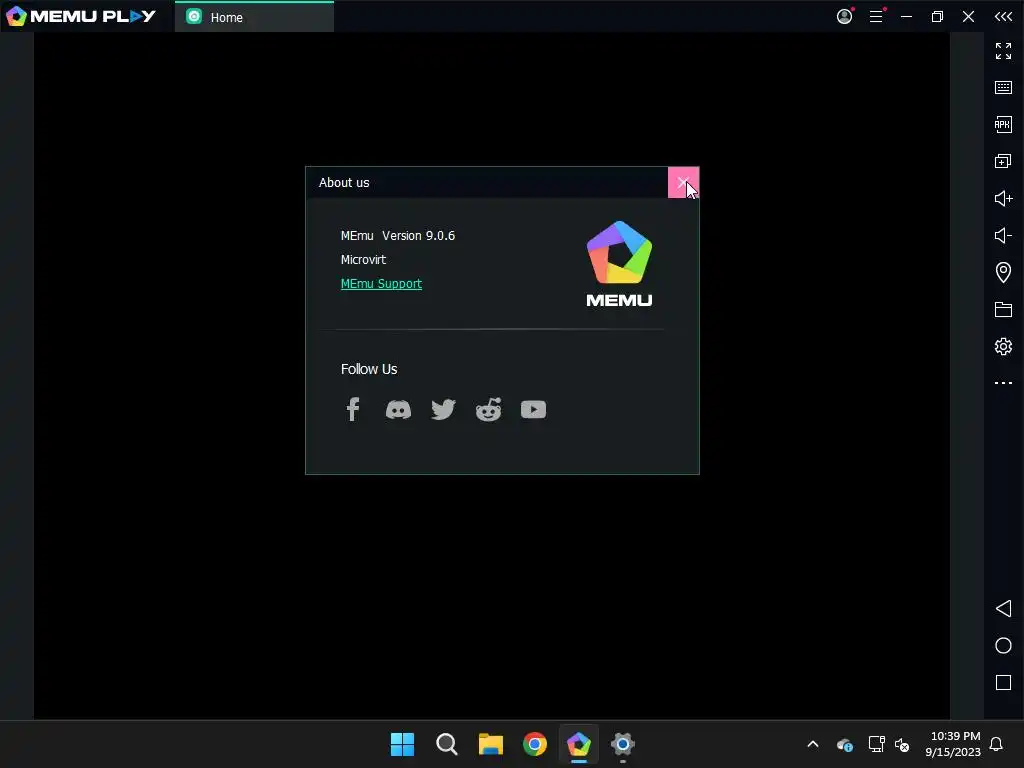1024x768 pixels.
Task: Open MEmu's Twitter page icon
Action: click(x=443, y=409)
